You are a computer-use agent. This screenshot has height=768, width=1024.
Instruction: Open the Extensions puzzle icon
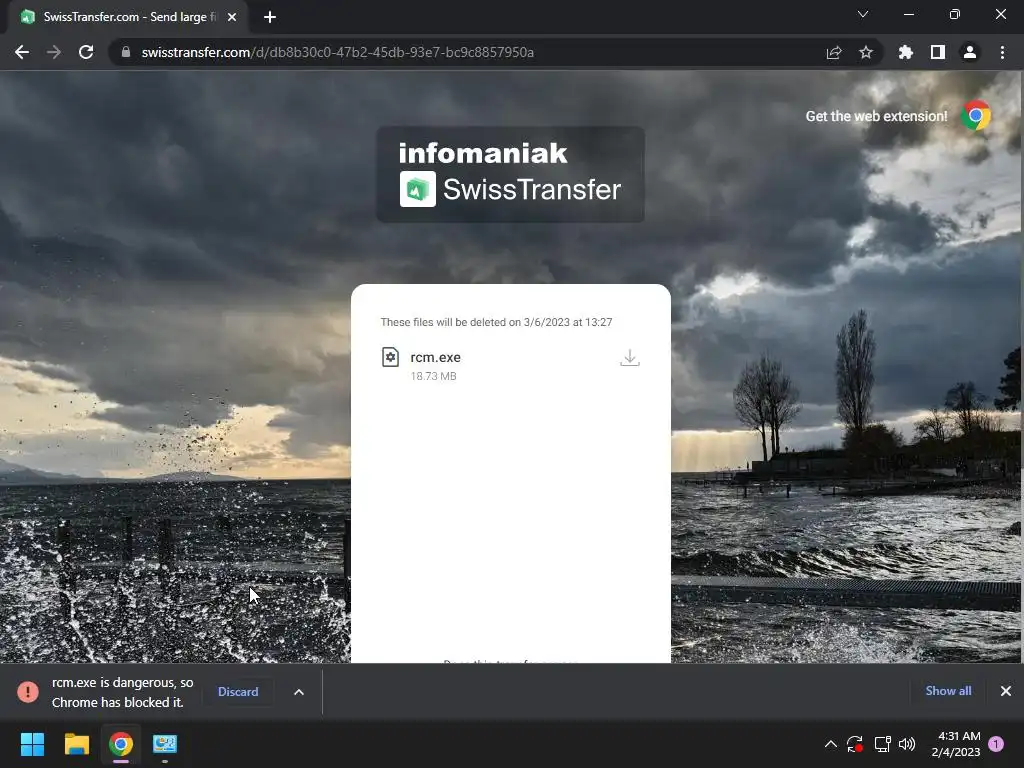[906, 52]
